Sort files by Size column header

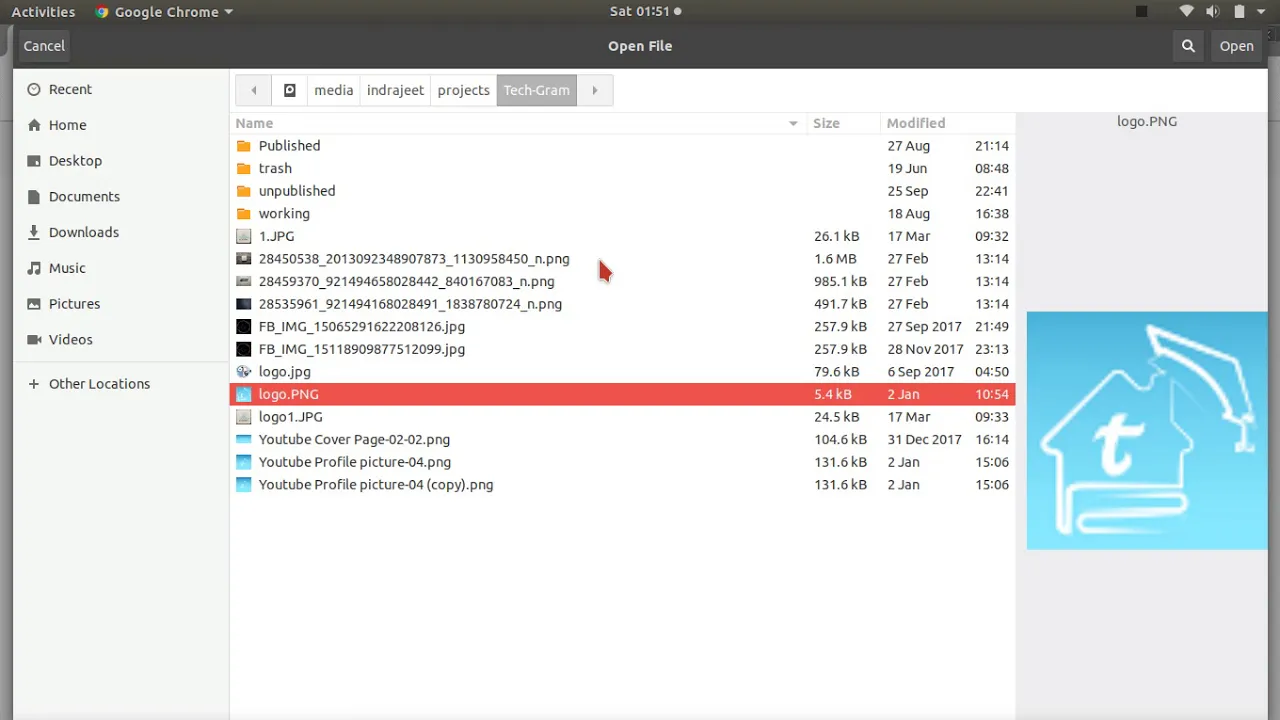click(844, 123)
